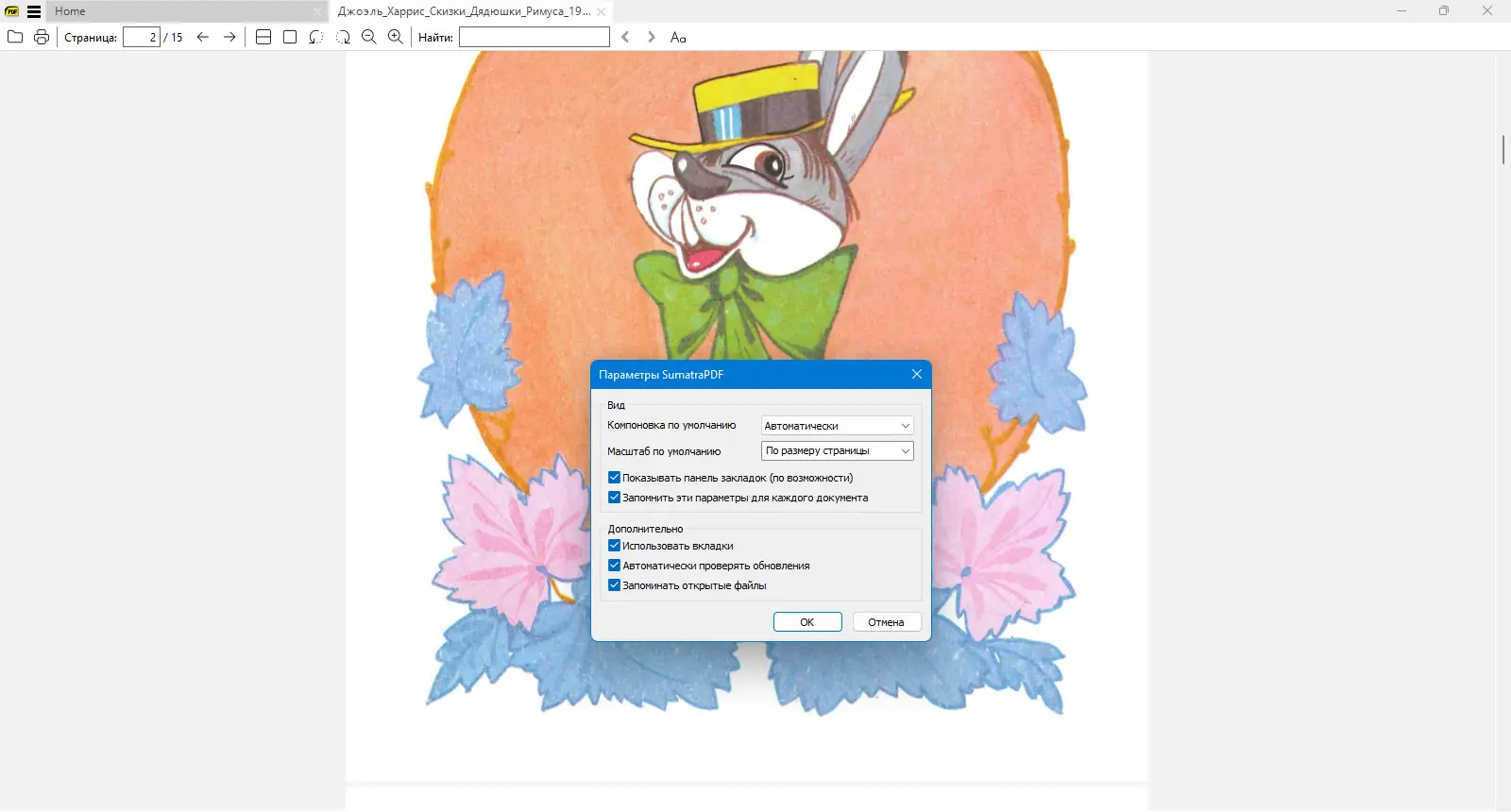Click the Отмена button
This screenshot has width=1511, height=812.
click(x=887, y=622)
